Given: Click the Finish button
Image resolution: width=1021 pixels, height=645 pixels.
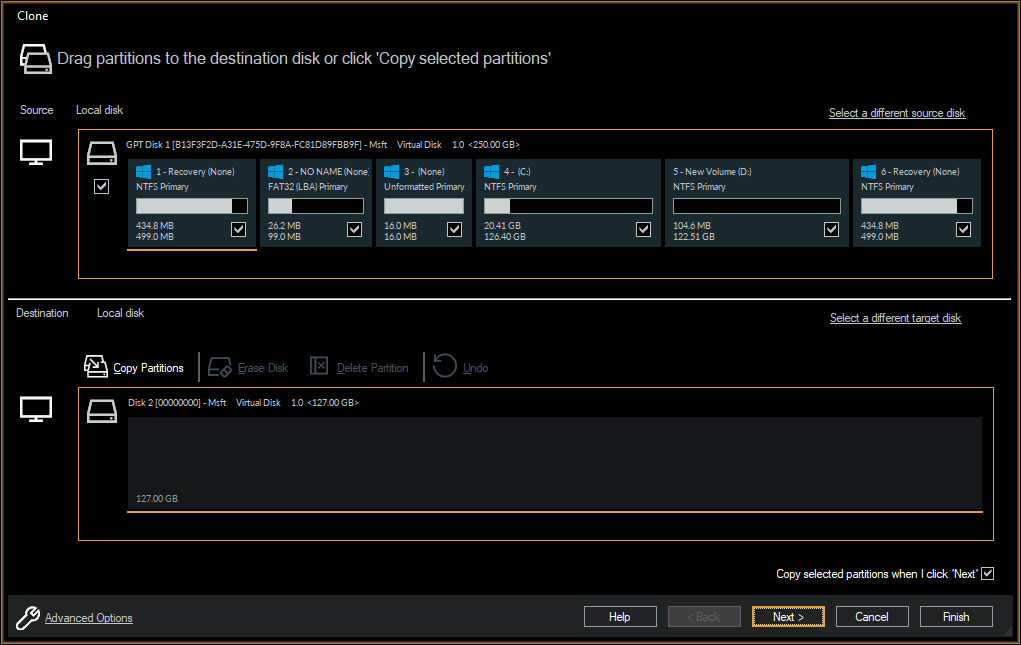Looking at the screenshot, I should click(x=955, y=616).
